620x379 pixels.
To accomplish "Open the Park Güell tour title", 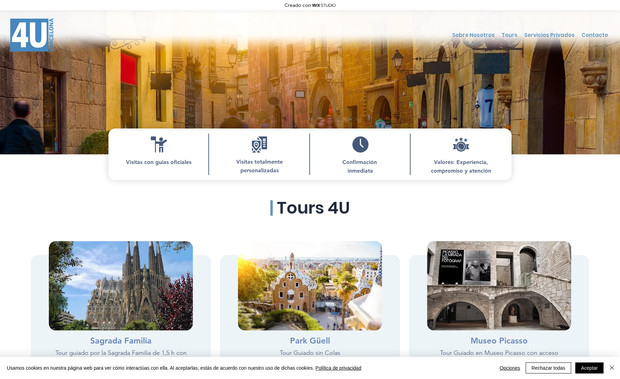I will tap(310, 341).
